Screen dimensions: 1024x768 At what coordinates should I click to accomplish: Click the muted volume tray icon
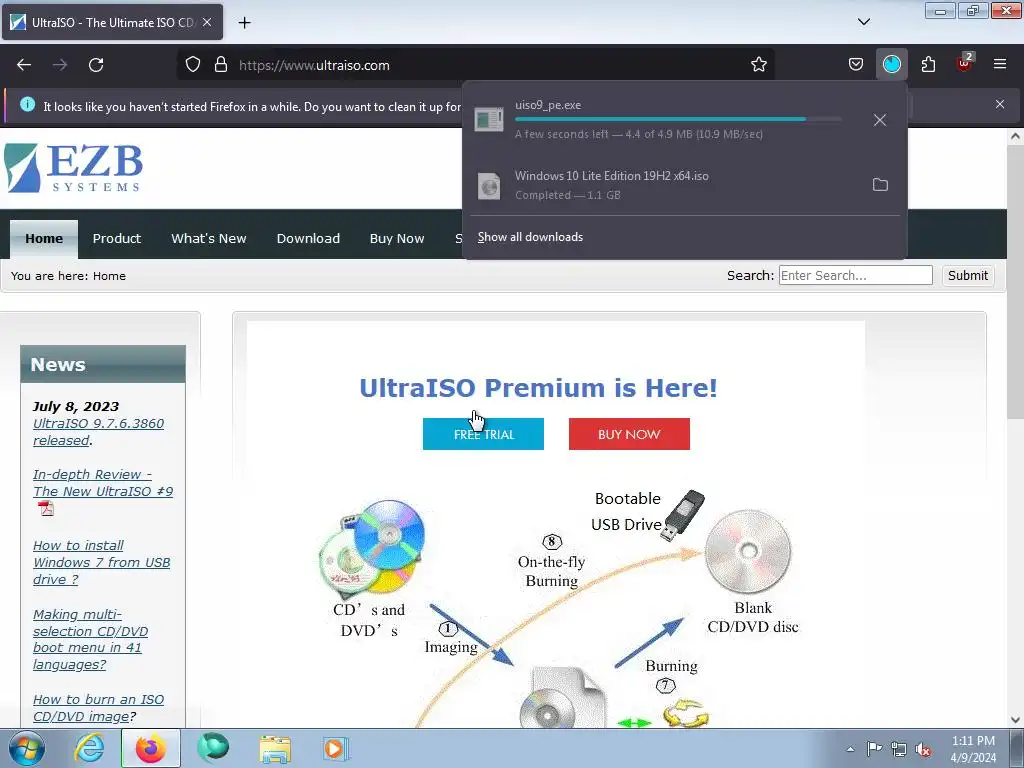tap(923, 749)
